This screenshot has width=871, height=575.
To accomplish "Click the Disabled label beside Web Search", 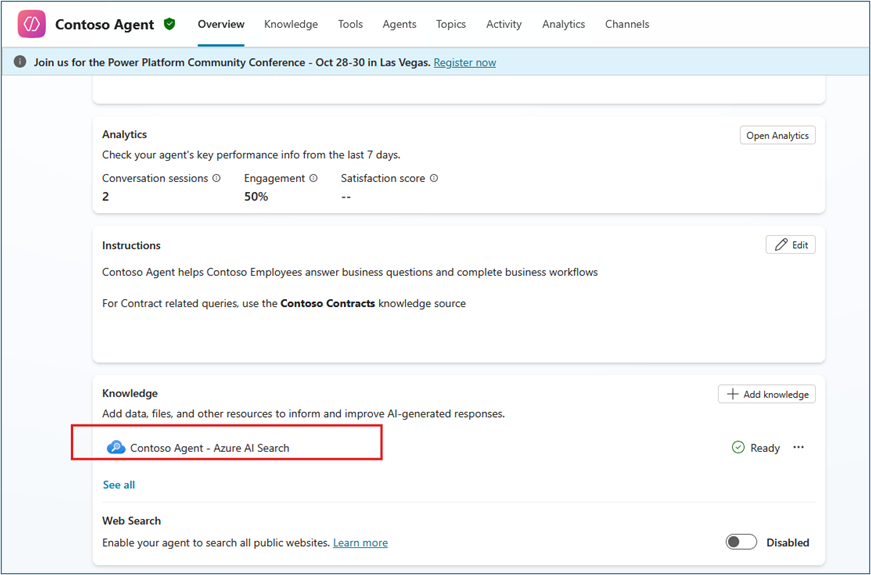I will [x=788, y=543].
